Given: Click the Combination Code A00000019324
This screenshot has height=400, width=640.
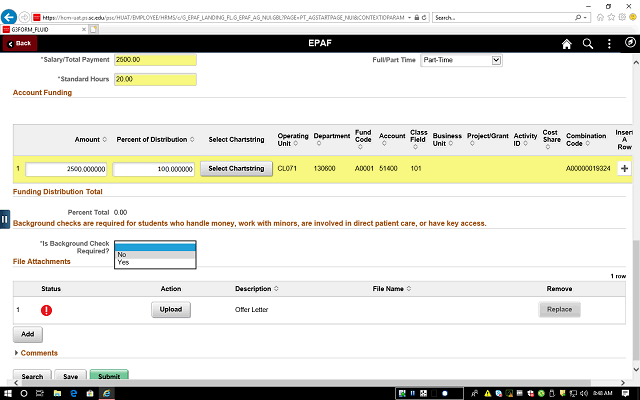Looking at the screenshot, I should pos(588,169).
